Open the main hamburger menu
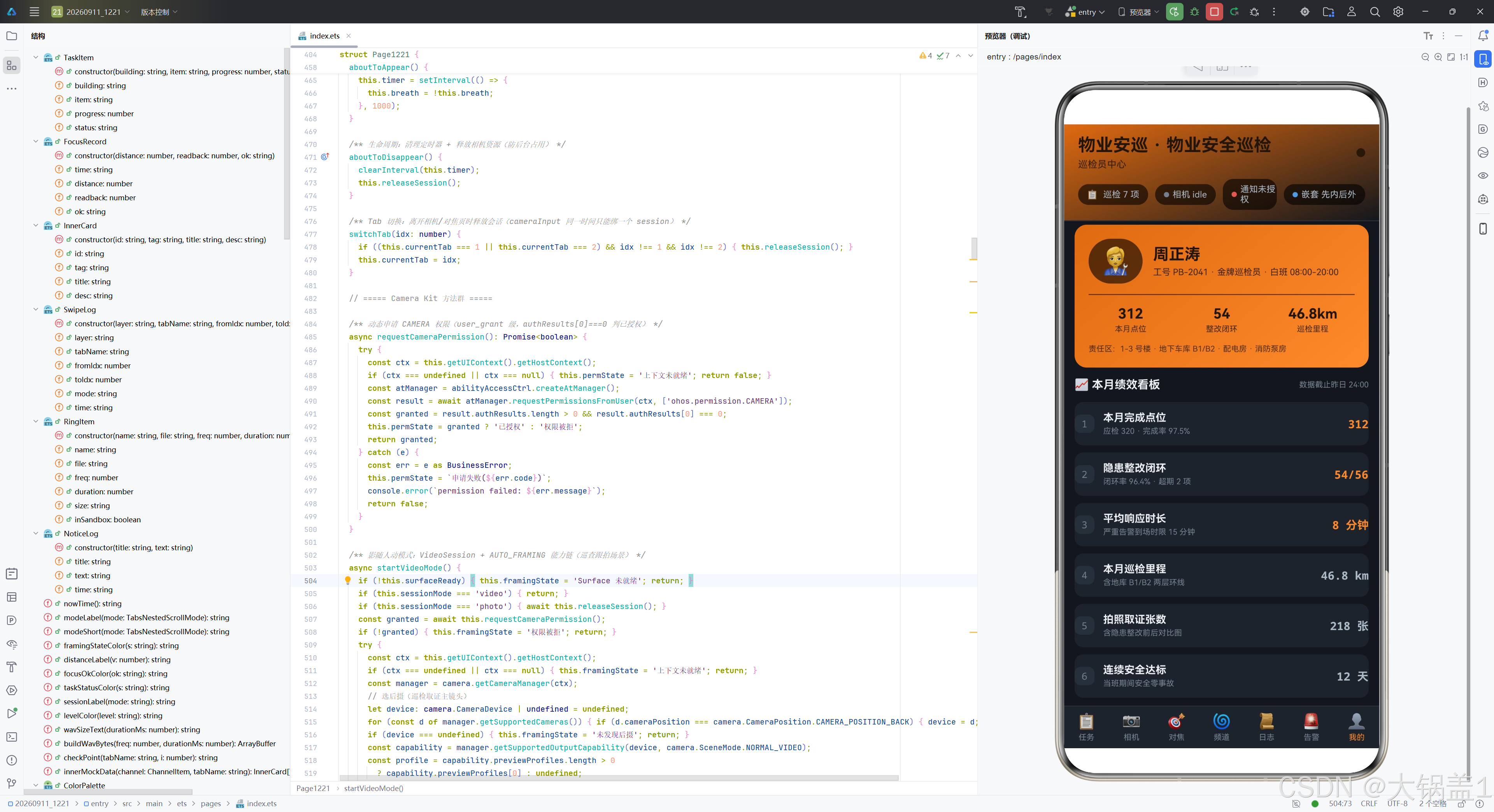This screenshot has height=812, width=1494. [34, 12]
